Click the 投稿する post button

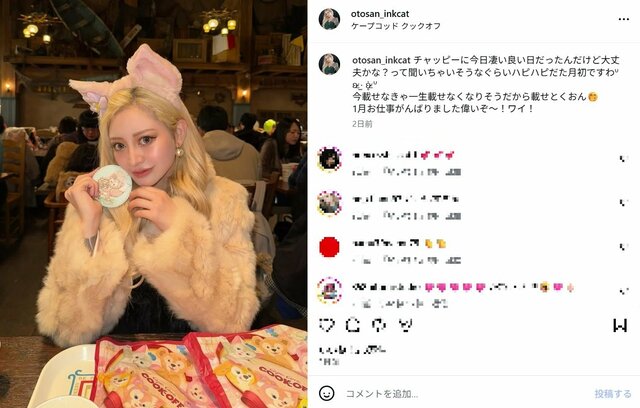613,394
